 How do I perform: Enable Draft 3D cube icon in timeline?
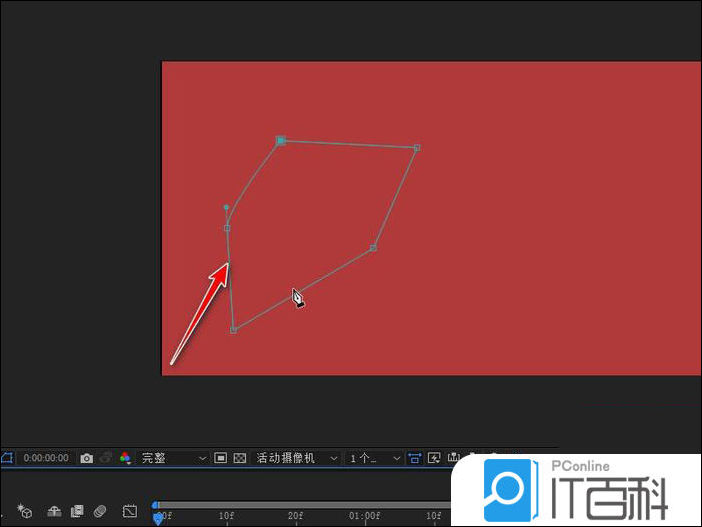pyautogui.click(x=25, y=511)
